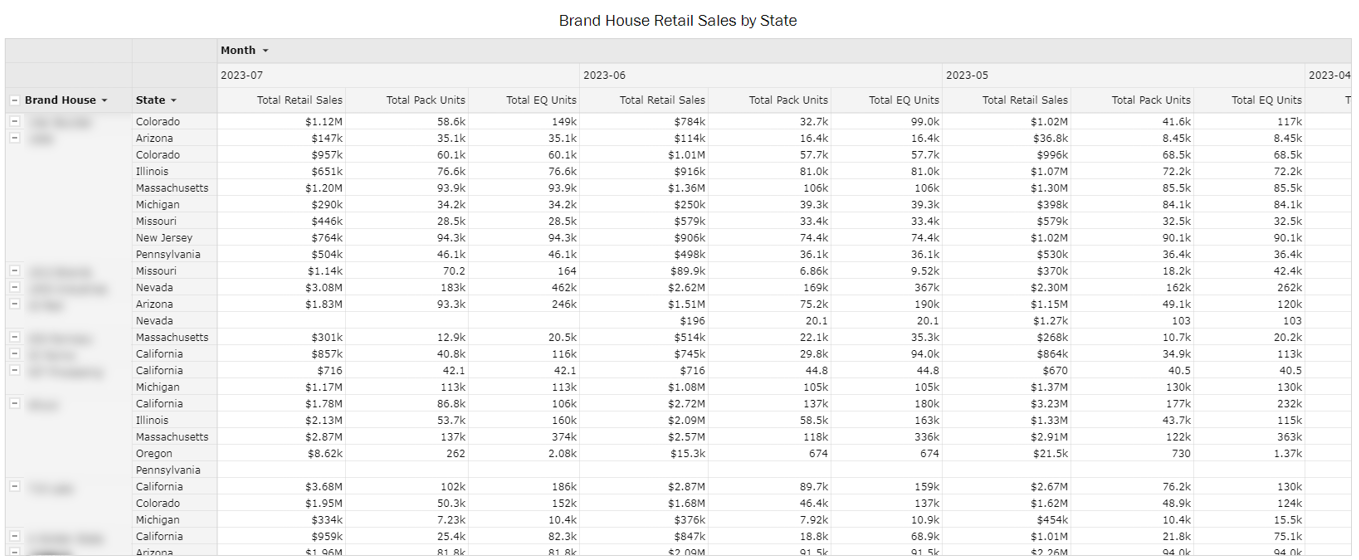Collapse the brand group starting at California $716 row

[x=15, y=370]
